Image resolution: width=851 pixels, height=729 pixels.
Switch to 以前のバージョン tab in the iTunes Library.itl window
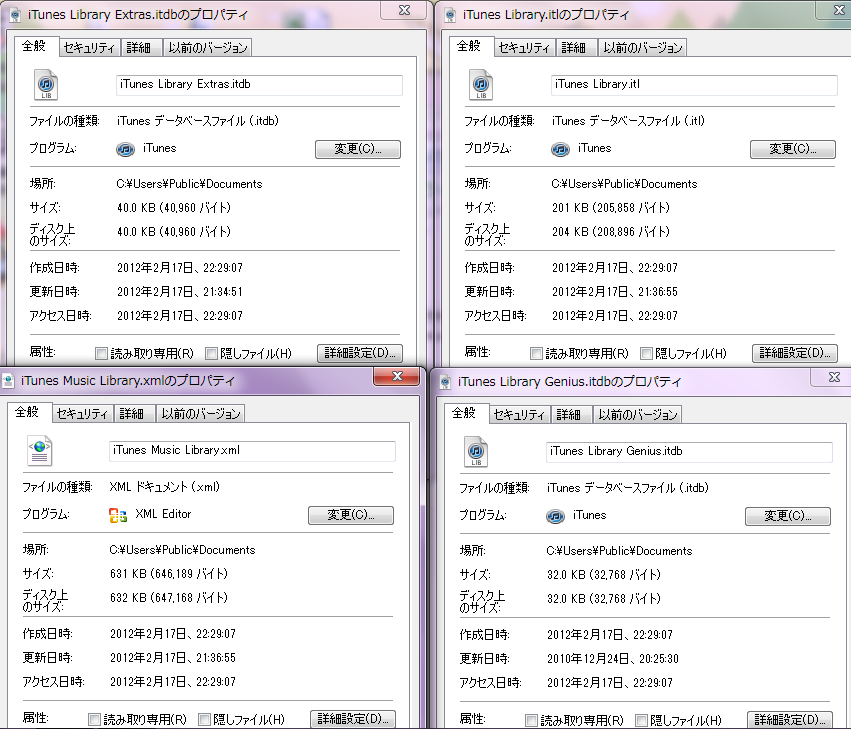tap(643, 48)
